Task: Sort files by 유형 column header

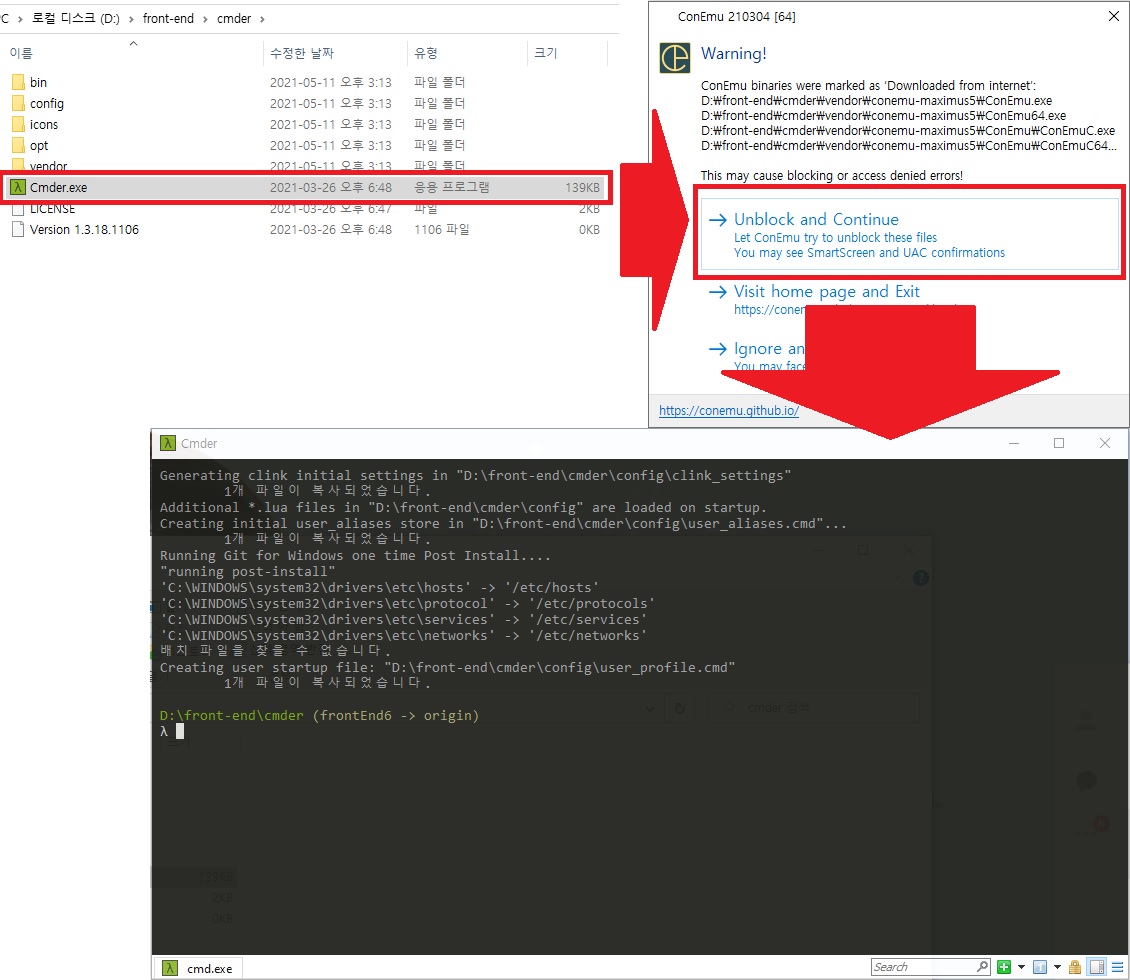Action: pos(425,53)
